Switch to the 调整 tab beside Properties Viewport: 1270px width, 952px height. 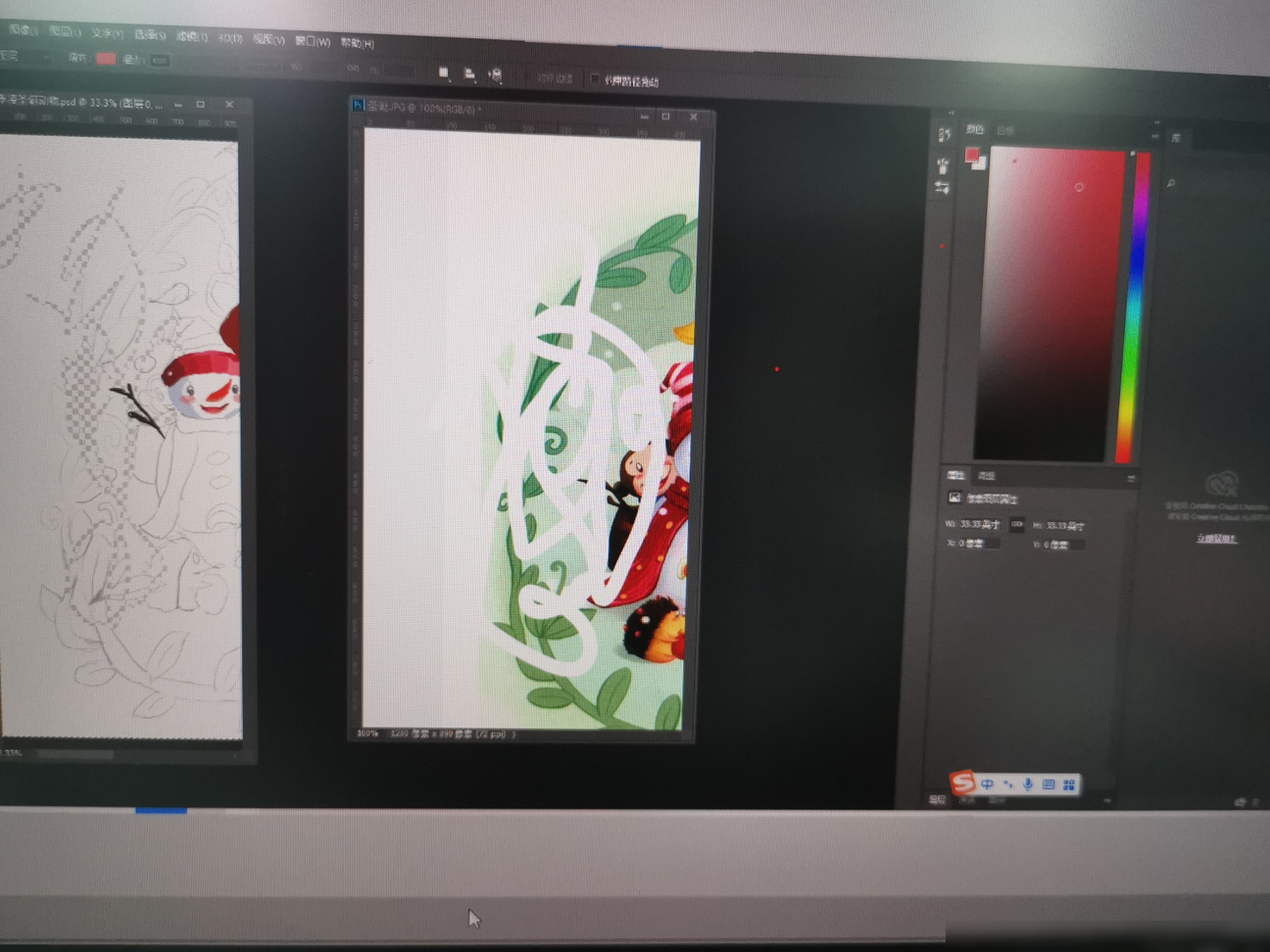[986, 476]
